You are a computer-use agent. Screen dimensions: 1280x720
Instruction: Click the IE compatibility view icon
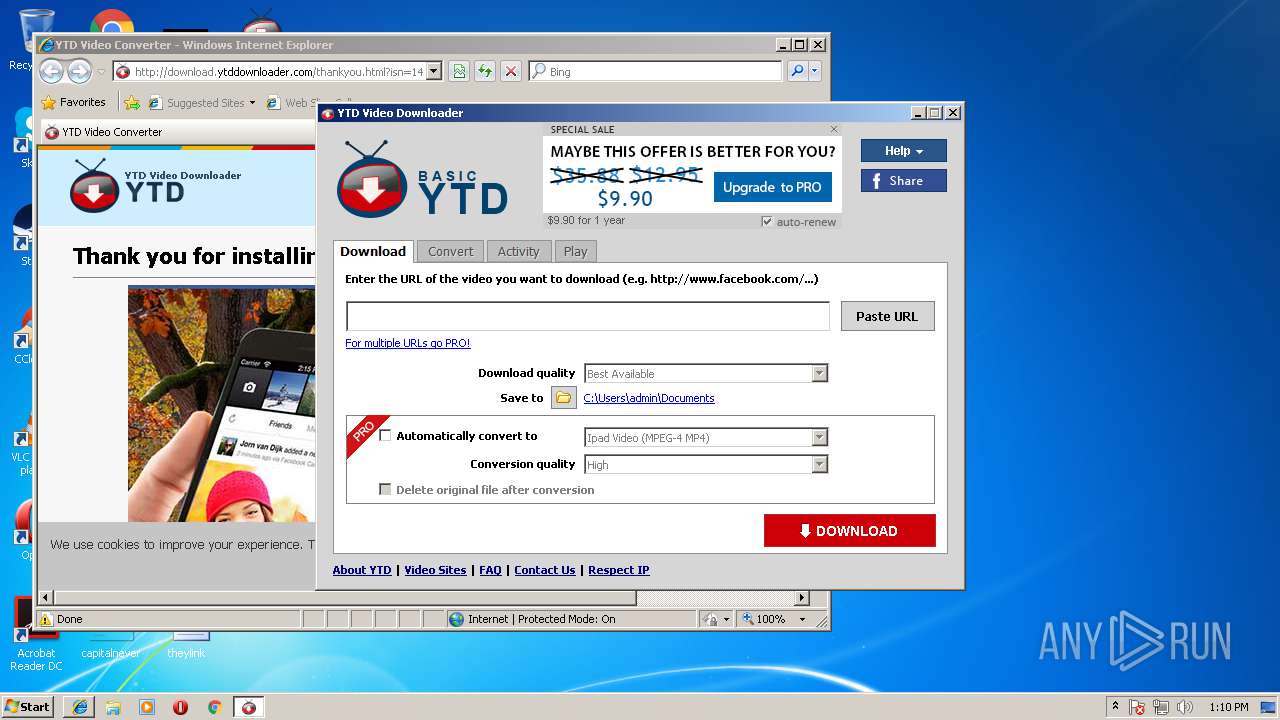point(459,71)
